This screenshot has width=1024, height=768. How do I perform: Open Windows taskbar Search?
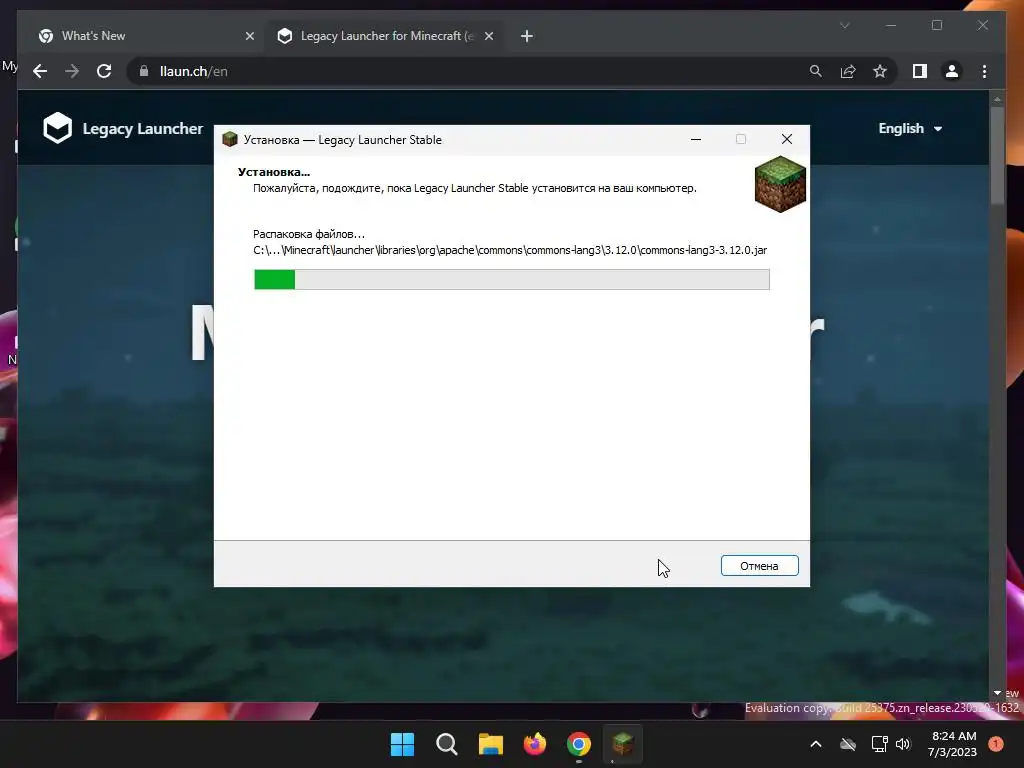[447, 744]
